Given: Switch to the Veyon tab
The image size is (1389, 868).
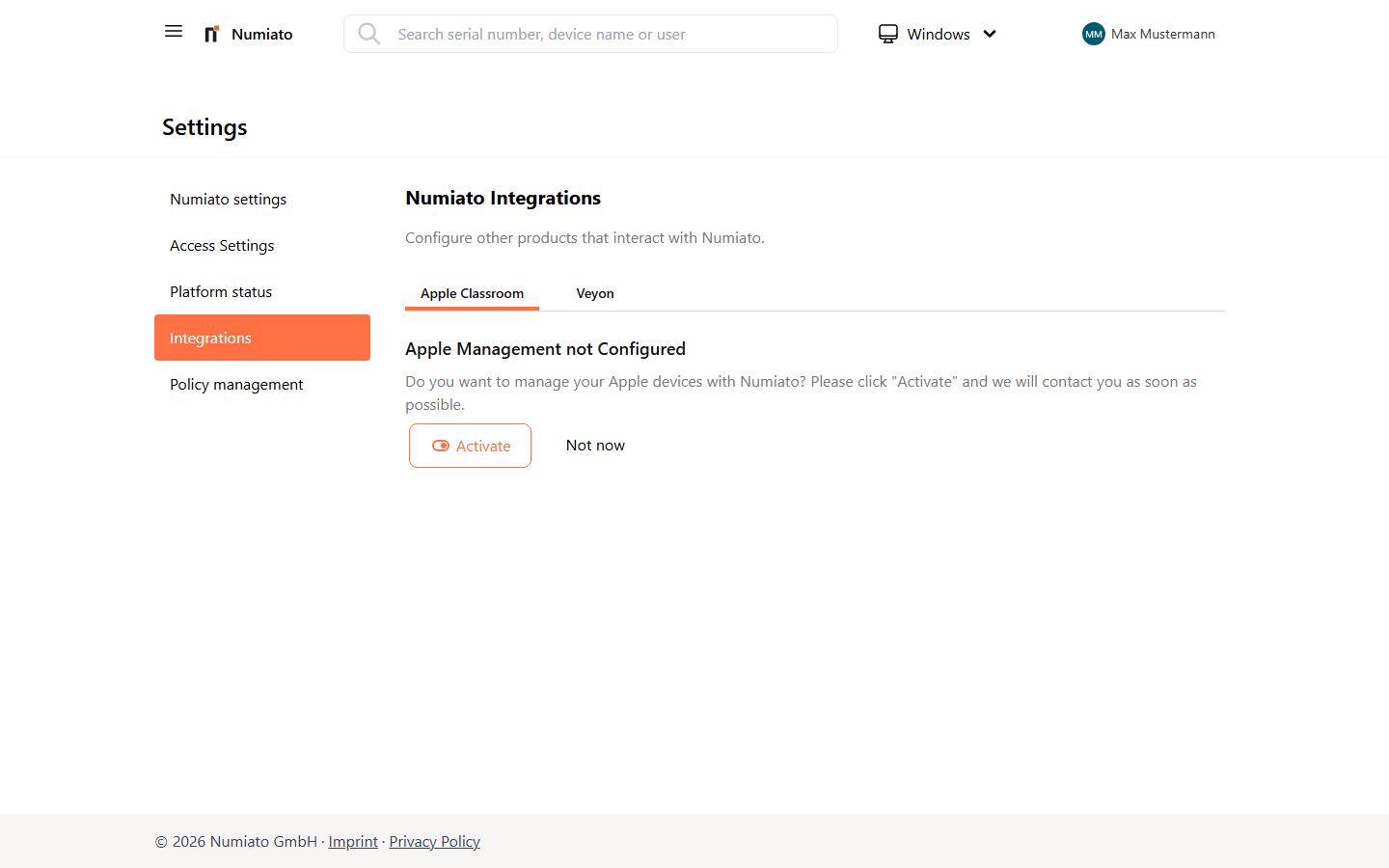Looking at the screenshot, I should point(595,293).
